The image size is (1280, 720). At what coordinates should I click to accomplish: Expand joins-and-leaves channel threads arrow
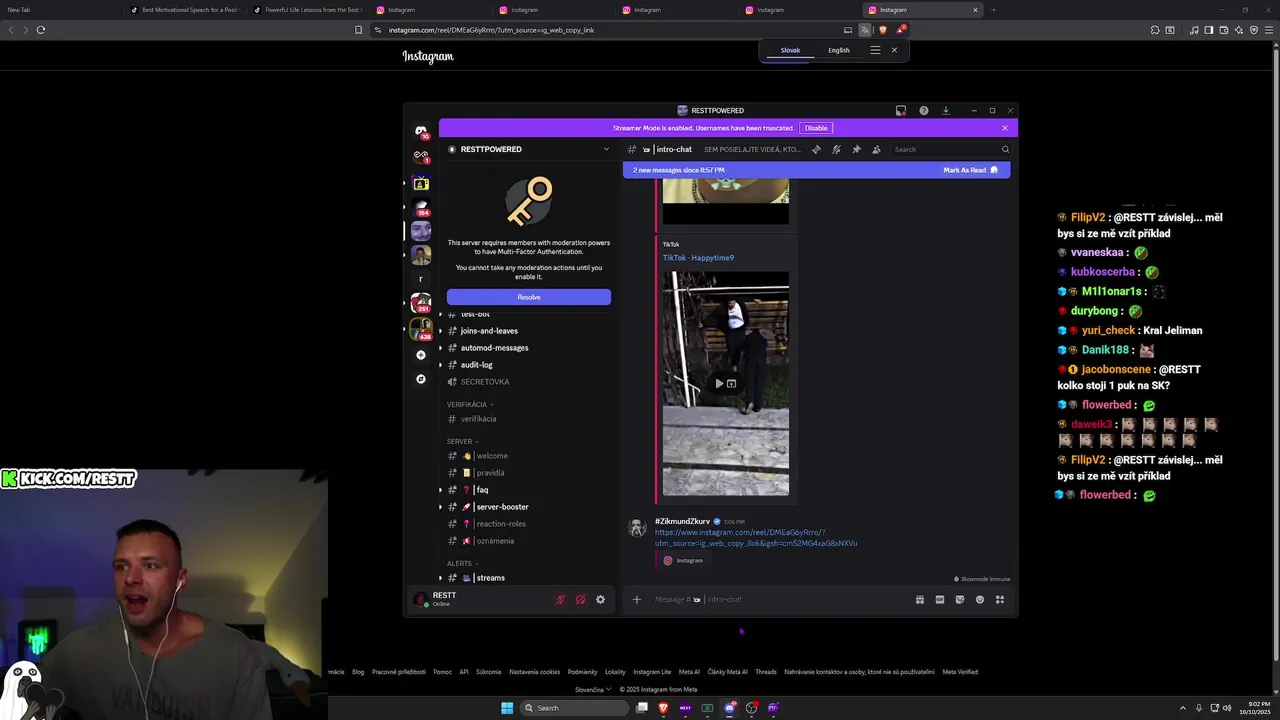click(440, 331)
